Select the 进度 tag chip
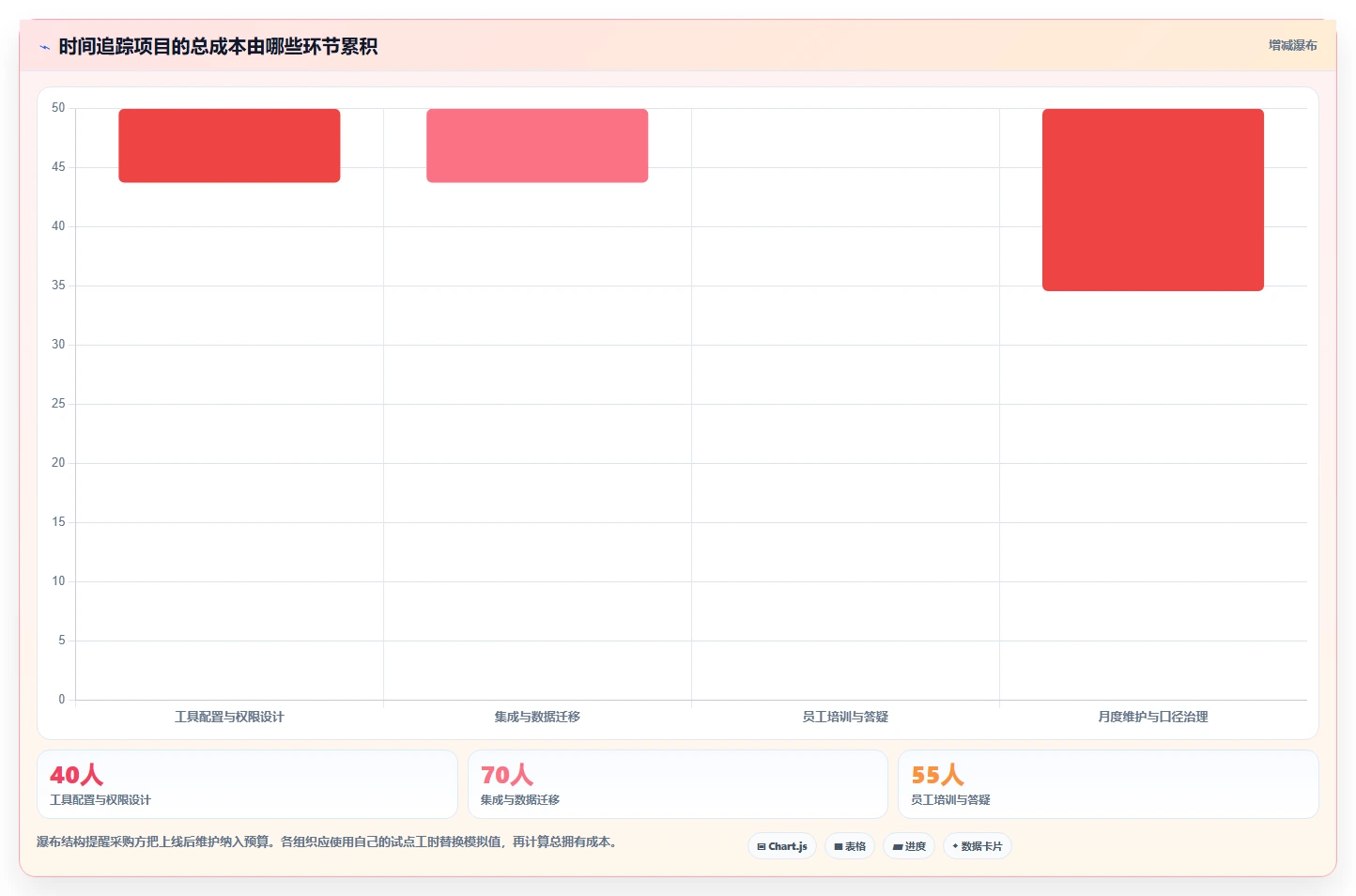The height and width of the screenshot is (896, 1356). click(x=909, y=846)
